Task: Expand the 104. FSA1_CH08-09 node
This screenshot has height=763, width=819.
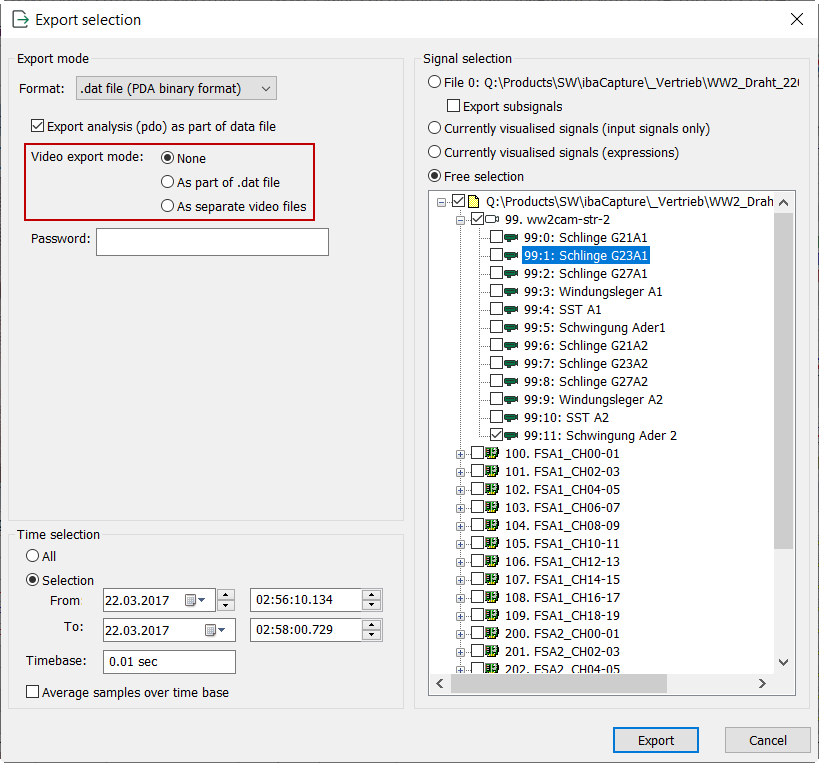Action: [461, 526]
